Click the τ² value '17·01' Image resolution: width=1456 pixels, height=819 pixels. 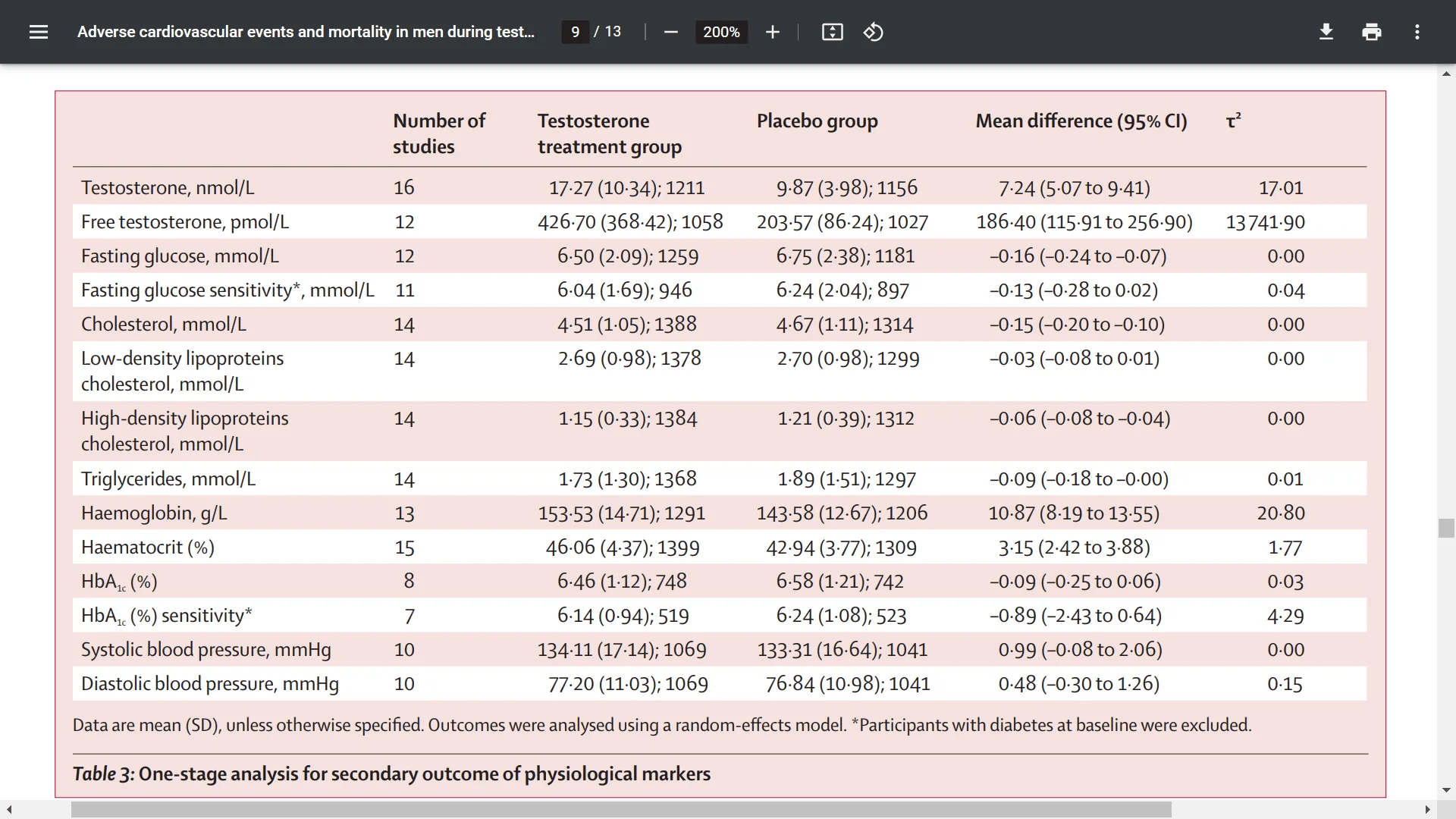pyautogui.click(x=1281, y=187)
